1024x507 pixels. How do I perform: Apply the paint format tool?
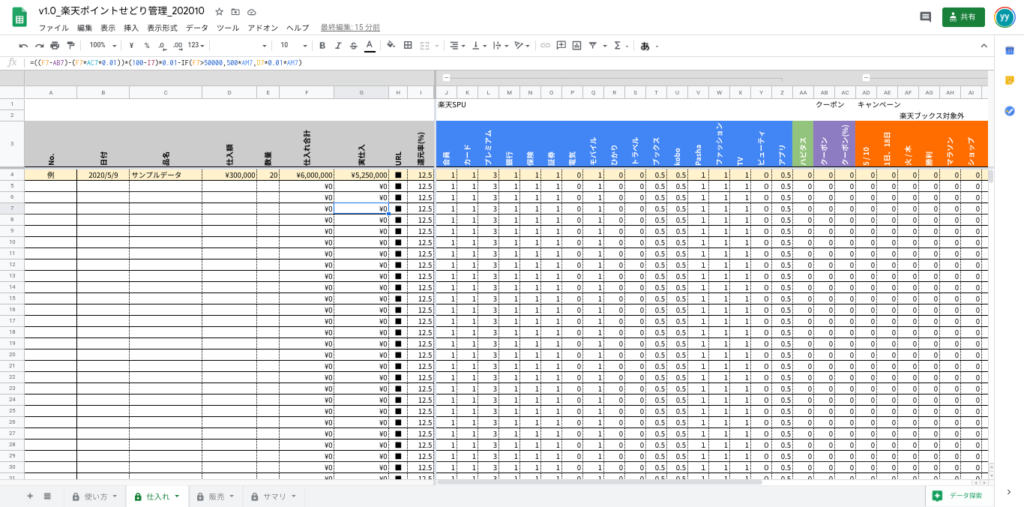click(x=70, y=45)
